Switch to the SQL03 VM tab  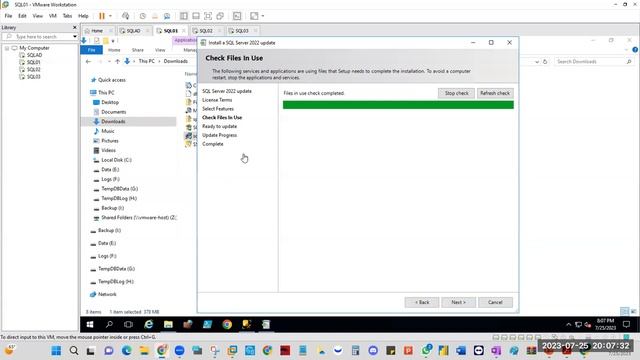click(x=242, y=31)
